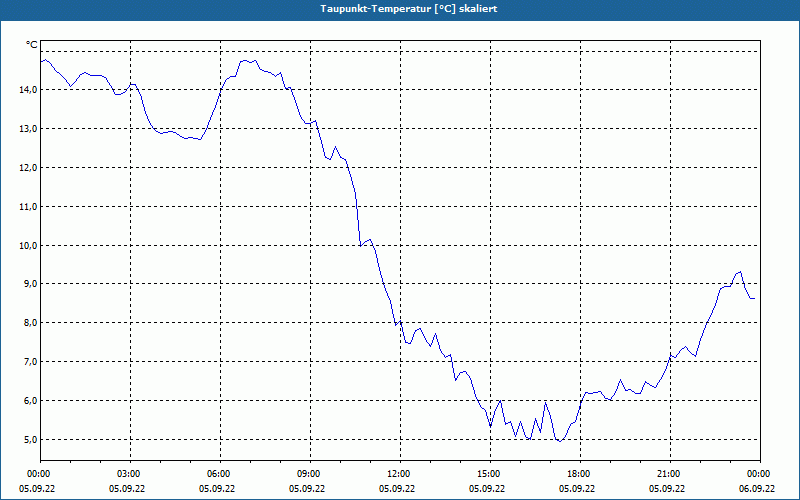Click the 05.09.22 date beneath 09:00
800x500 pixels.
pos(307,488)
